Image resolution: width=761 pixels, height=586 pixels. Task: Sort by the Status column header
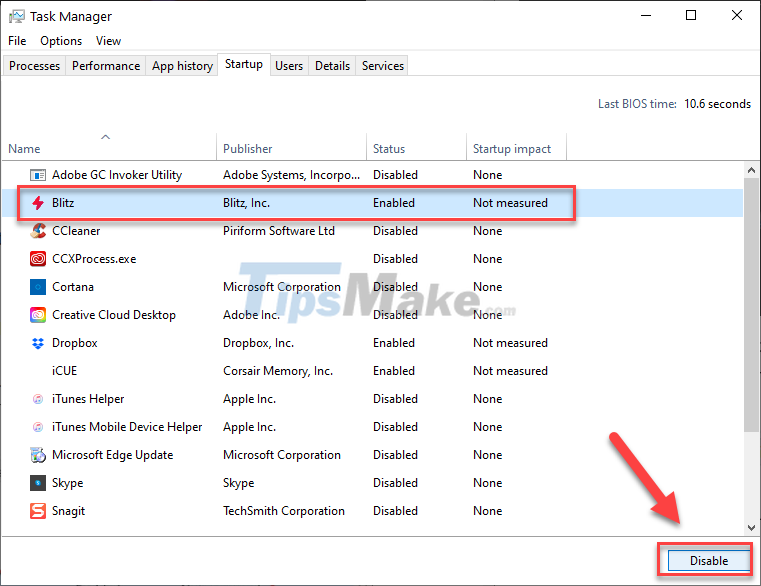[416, 149]
